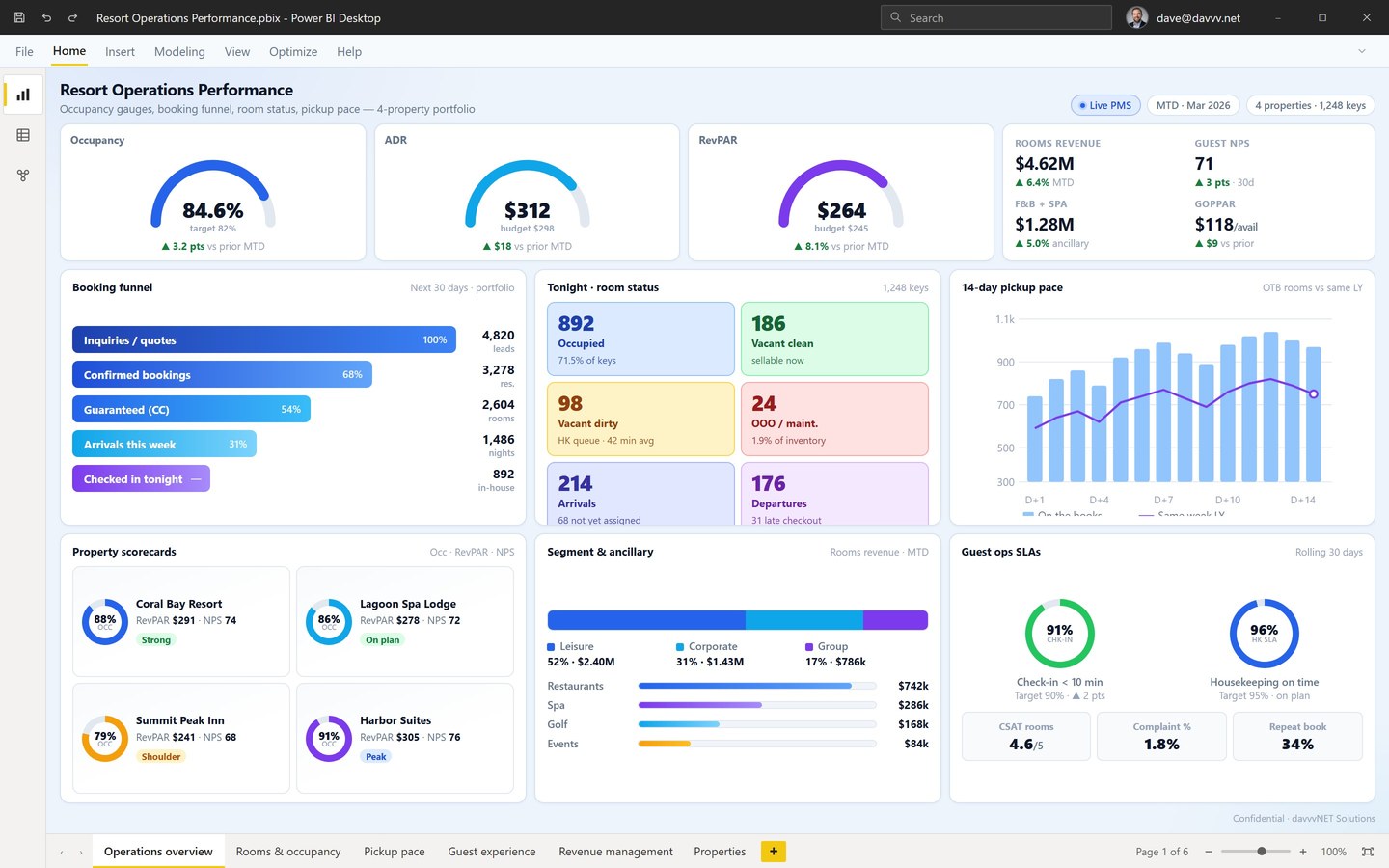
Task: Open the Optimize ribbon tab
Action: pos(293,52)
